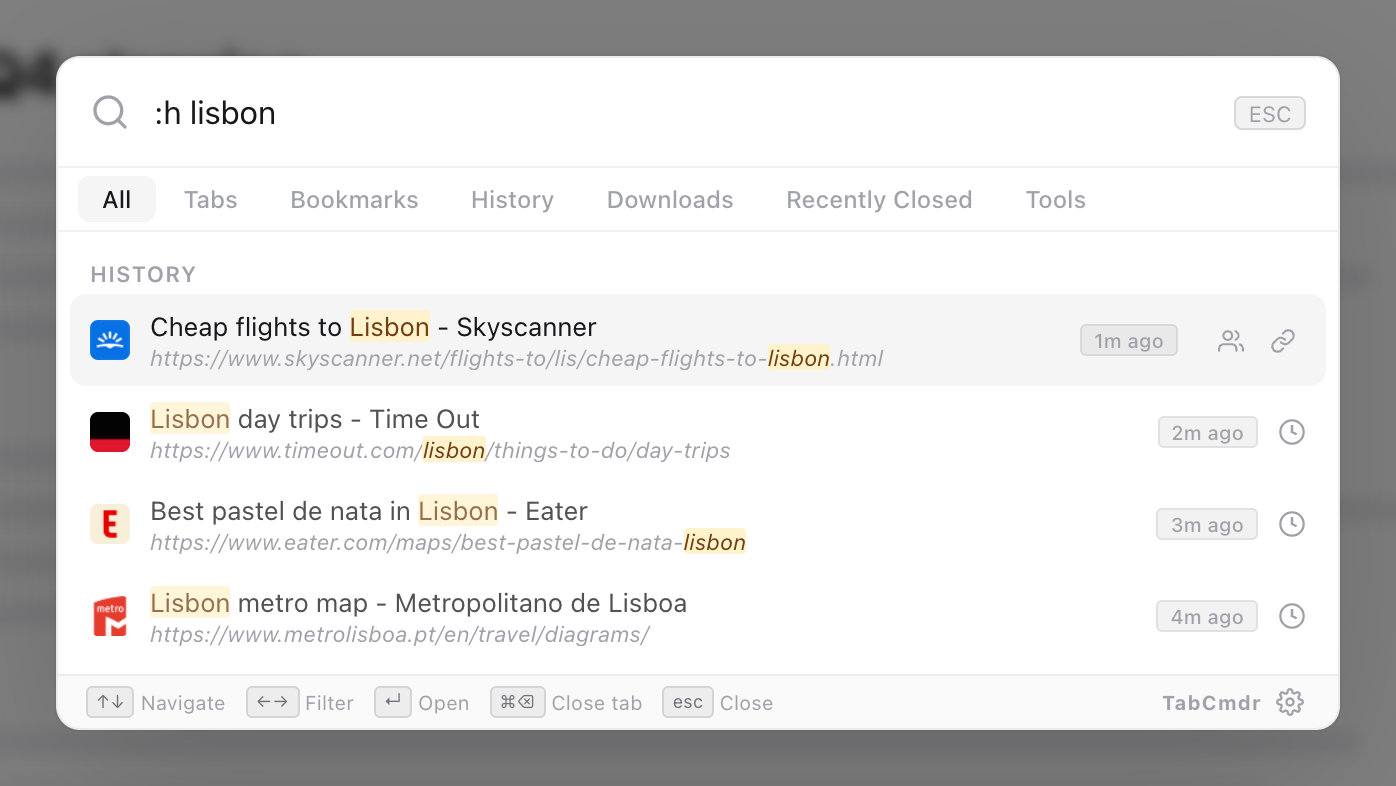Open the History tab

[512, 199]
